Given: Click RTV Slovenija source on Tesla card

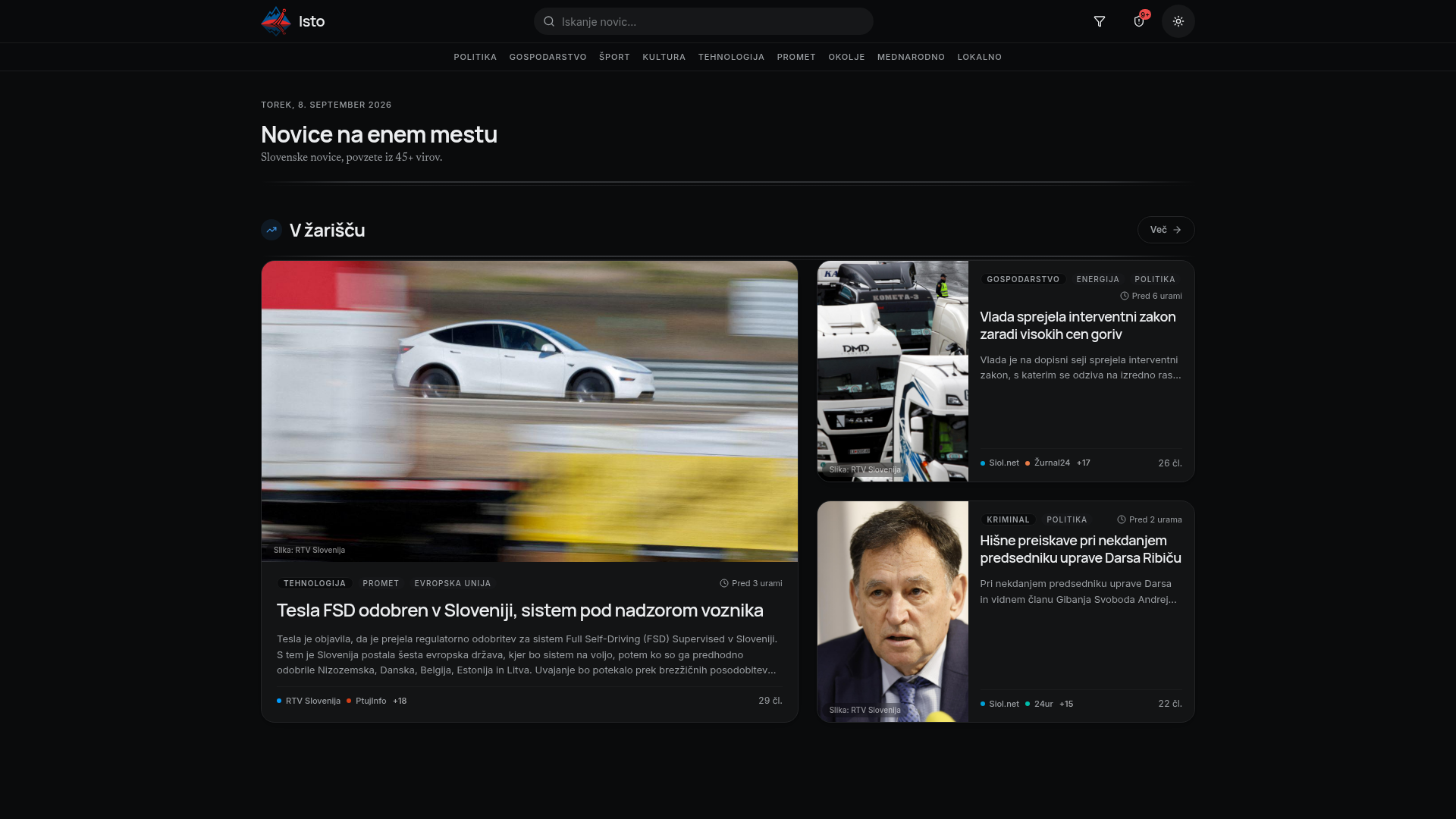Looking at the screenshot, I should (x=309, y=701).
